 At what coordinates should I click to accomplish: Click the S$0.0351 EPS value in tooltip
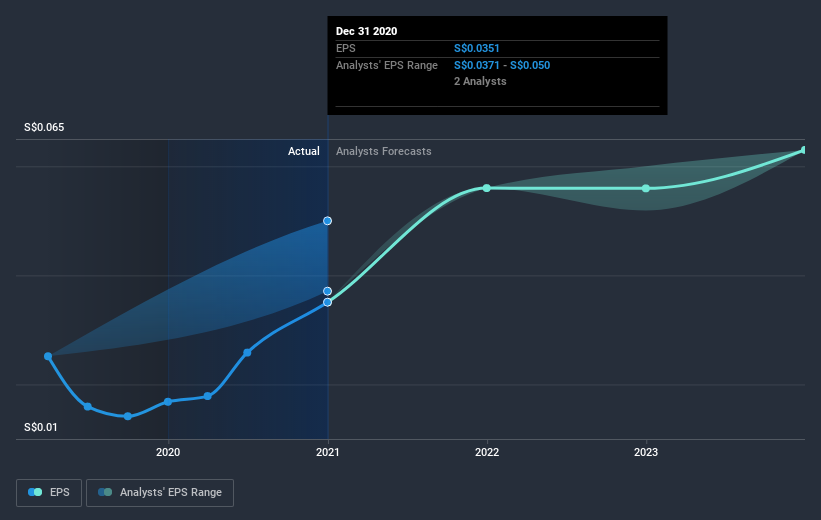[476, 48]
